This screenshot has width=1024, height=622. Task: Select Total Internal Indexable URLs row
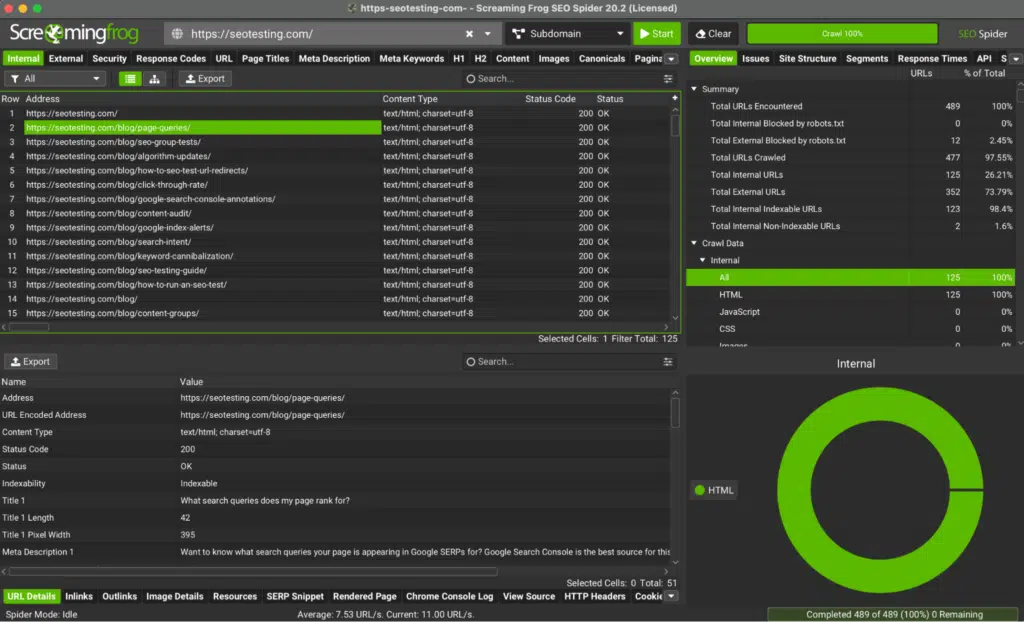pyautogui.click(x=850, y=209)
